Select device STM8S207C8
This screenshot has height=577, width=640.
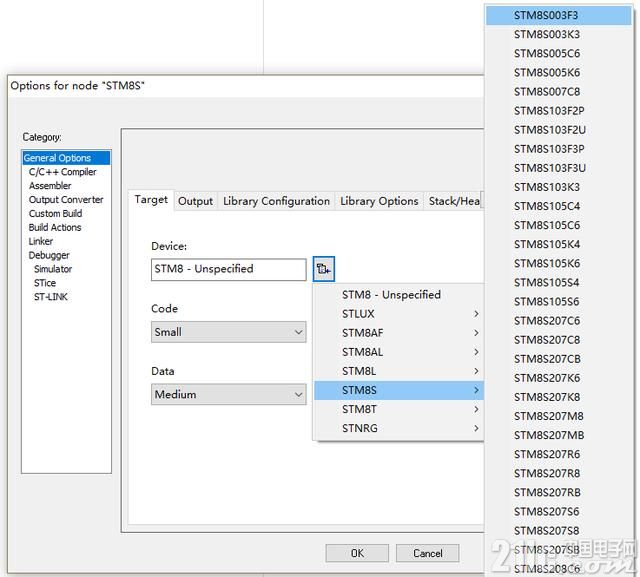[x=558, y=340]
